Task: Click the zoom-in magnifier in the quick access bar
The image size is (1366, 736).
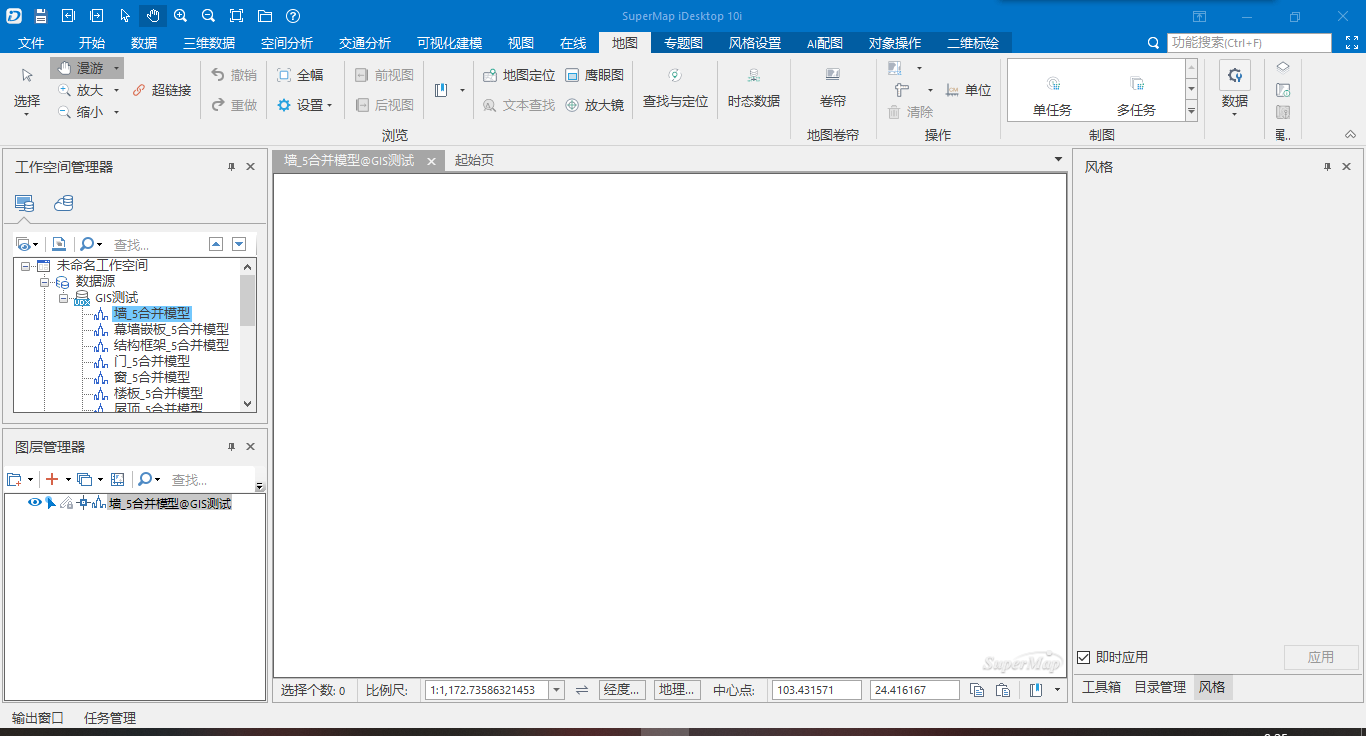Action: coord(180,16)
